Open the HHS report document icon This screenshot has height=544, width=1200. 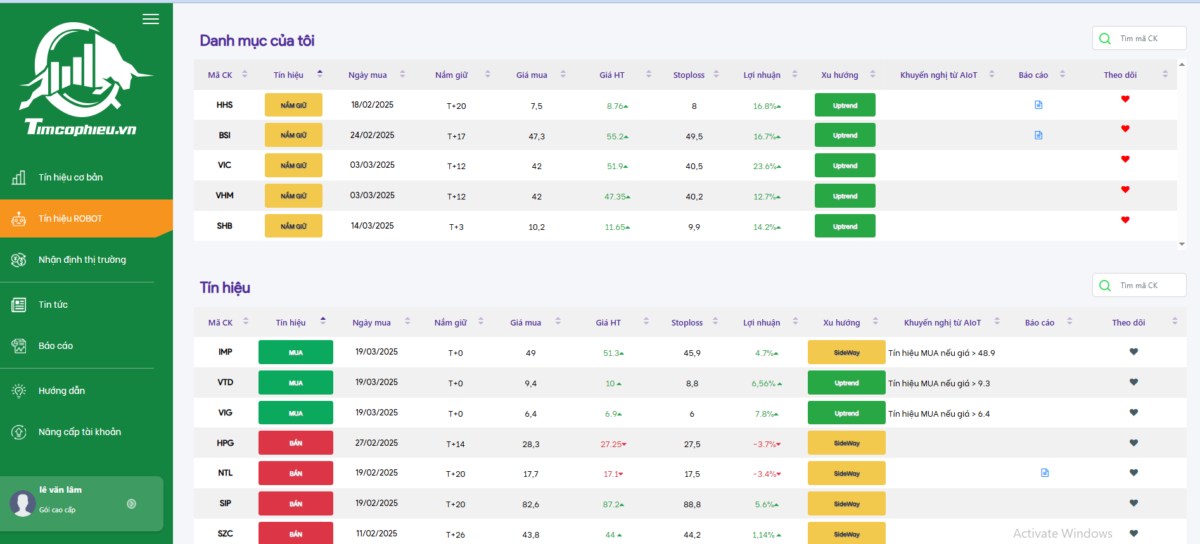click(x=1038, y=104)
